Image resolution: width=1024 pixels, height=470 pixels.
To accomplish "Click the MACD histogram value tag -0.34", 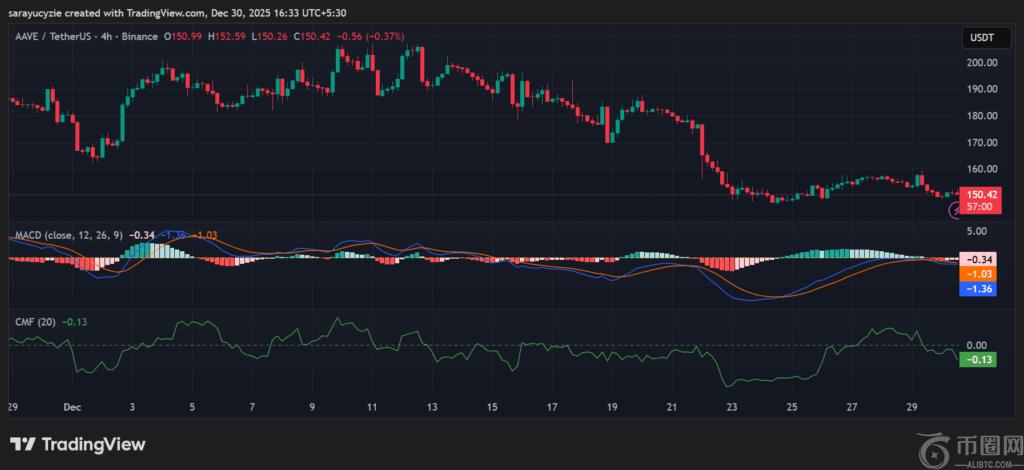I will point(978,259).
